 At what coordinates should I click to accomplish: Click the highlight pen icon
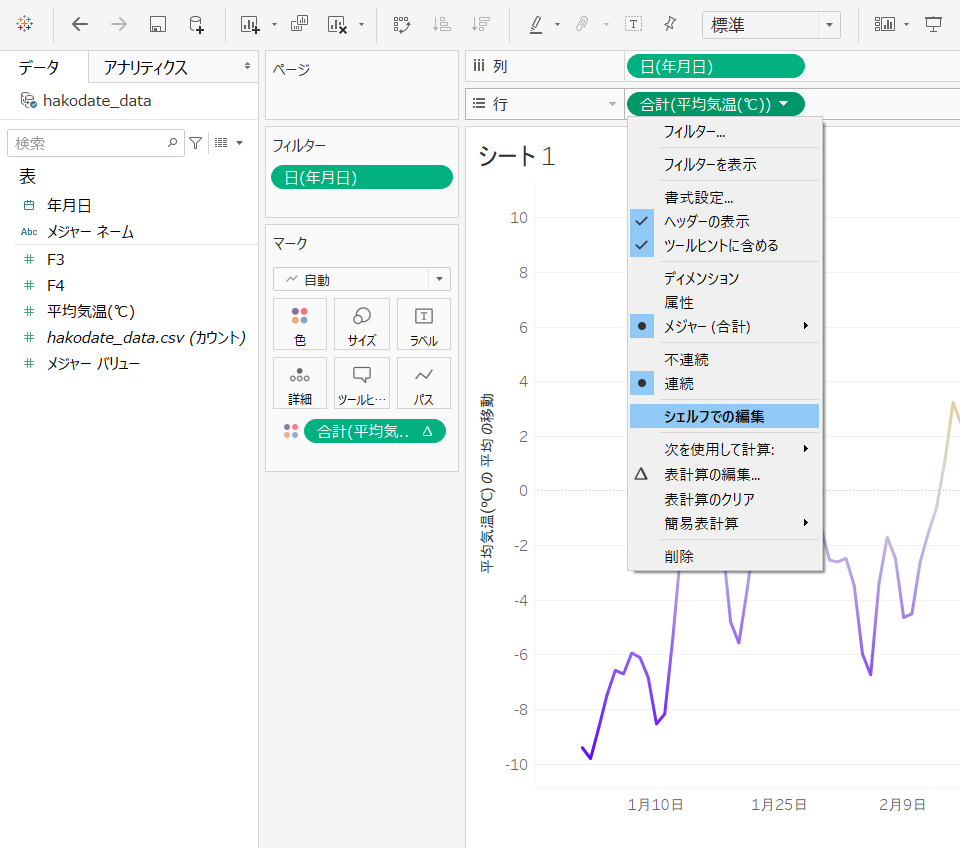536,24
